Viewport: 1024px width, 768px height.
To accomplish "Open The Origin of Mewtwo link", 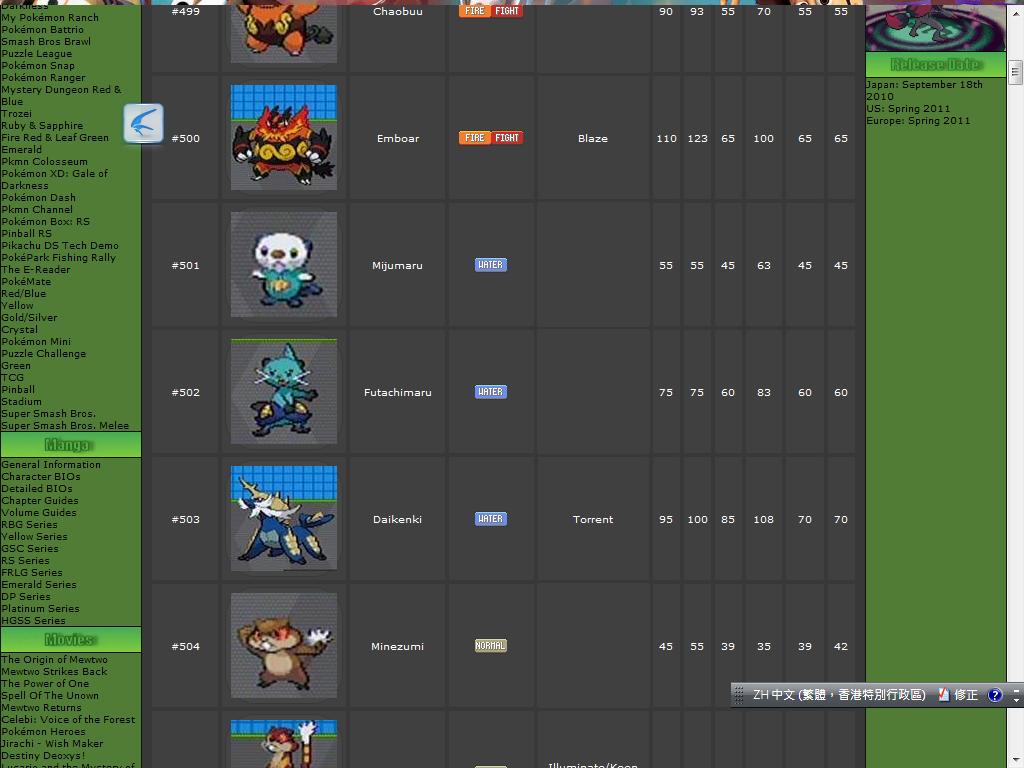I will (54, 660).
